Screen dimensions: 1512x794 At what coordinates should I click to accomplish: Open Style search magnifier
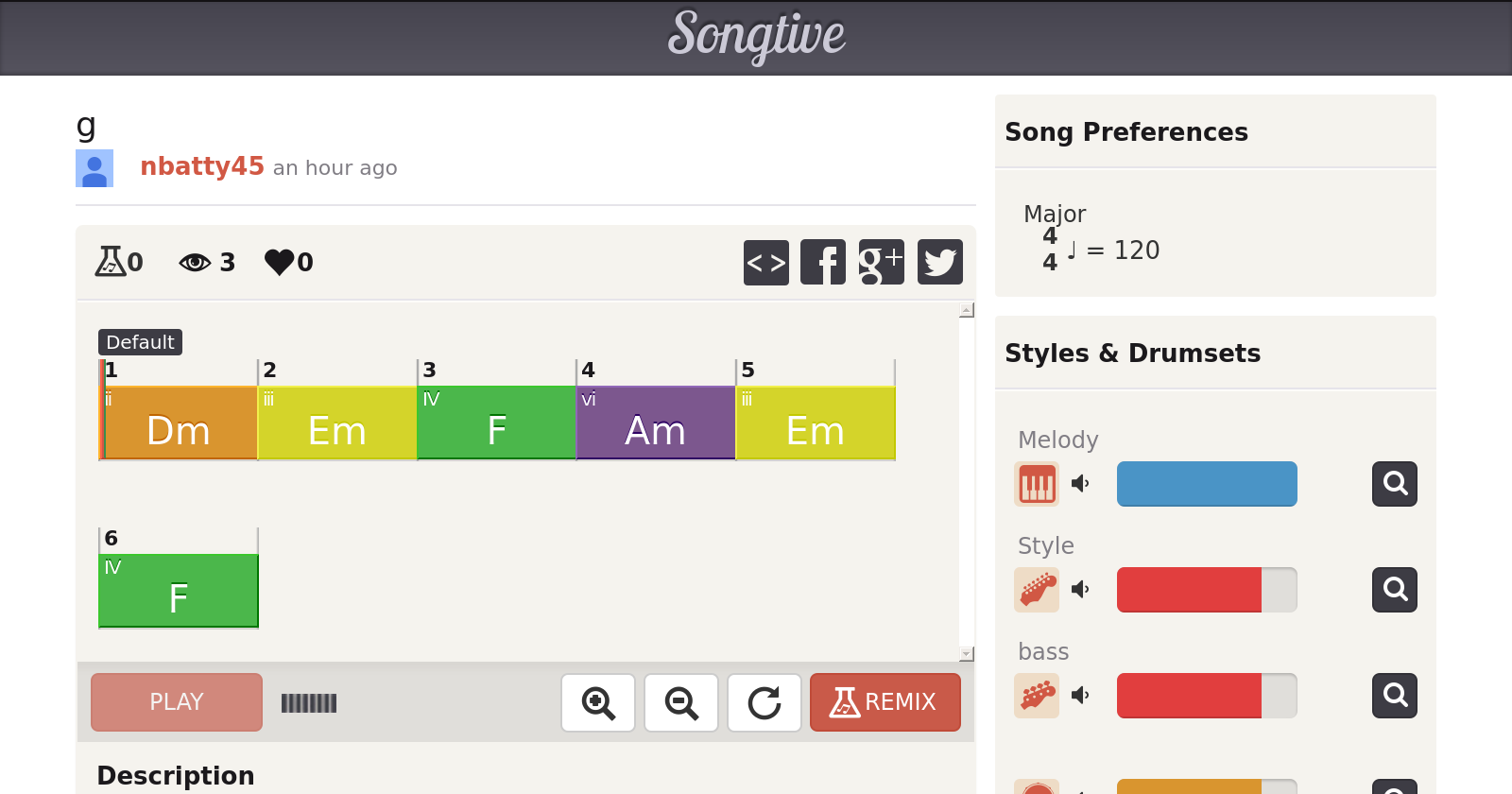pos(1394,590)
